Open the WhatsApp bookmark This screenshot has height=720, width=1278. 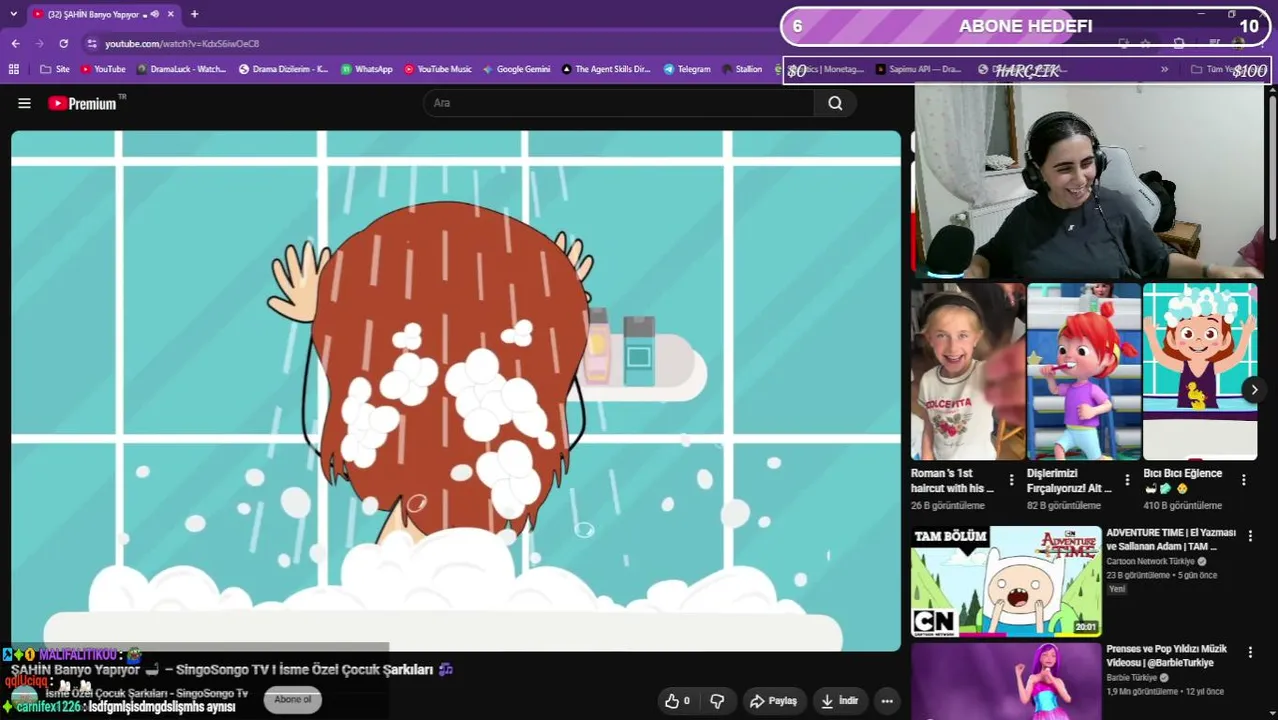tap(367, 69)
